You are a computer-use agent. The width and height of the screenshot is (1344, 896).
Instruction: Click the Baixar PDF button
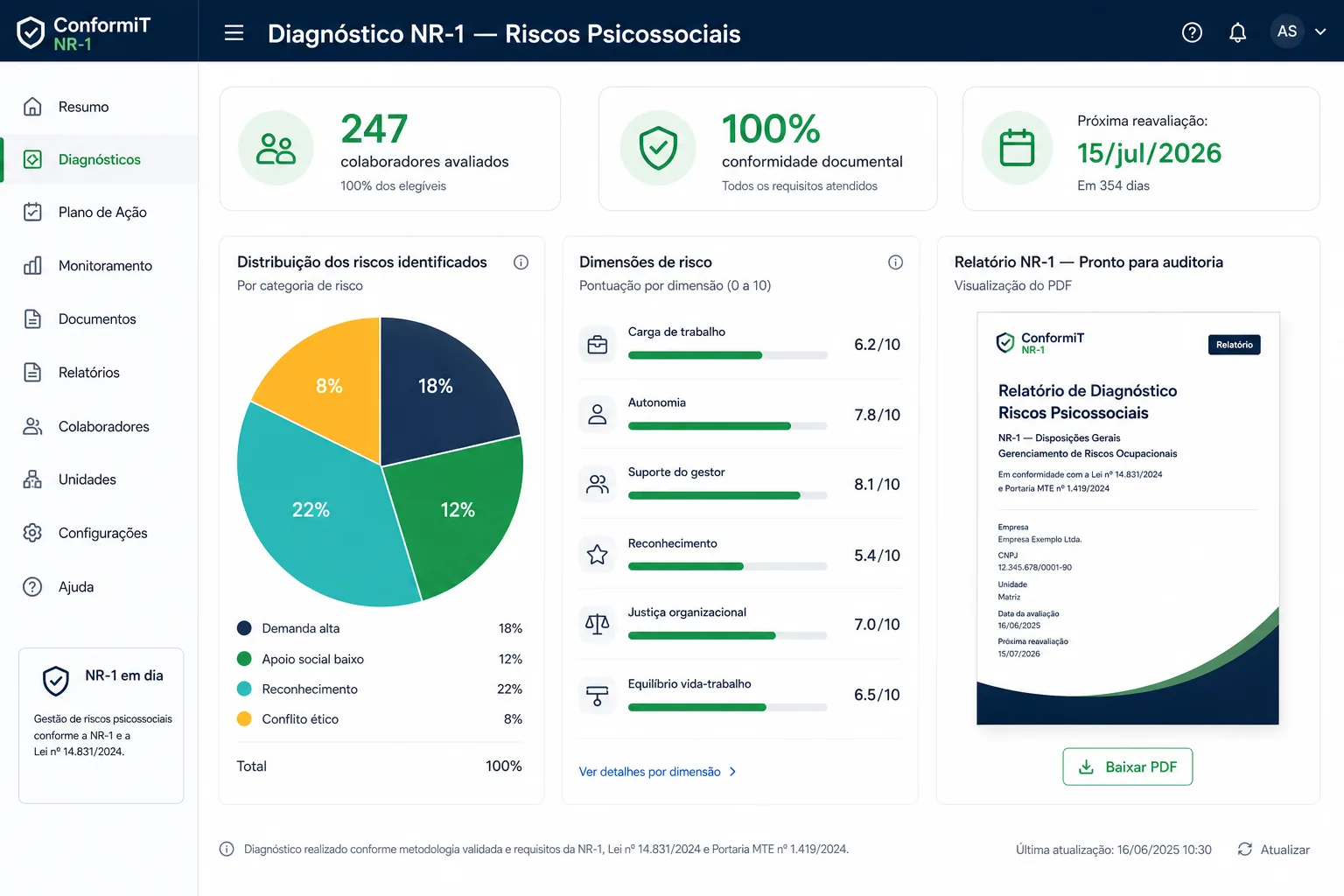[x=1127, y=766]
